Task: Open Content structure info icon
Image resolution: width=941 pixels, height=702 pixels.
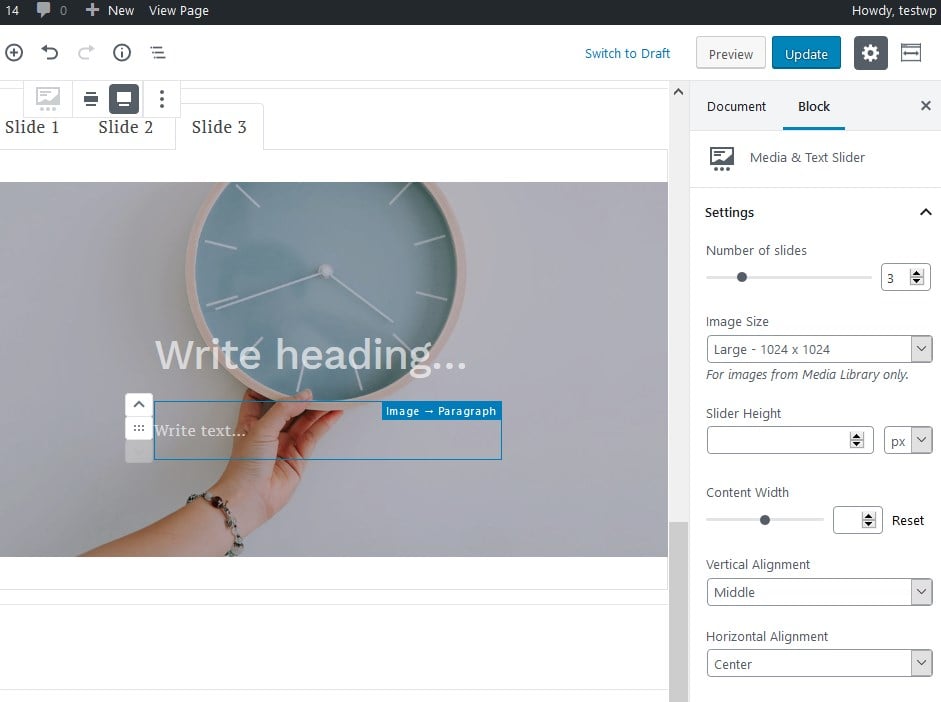Action: 122,53
